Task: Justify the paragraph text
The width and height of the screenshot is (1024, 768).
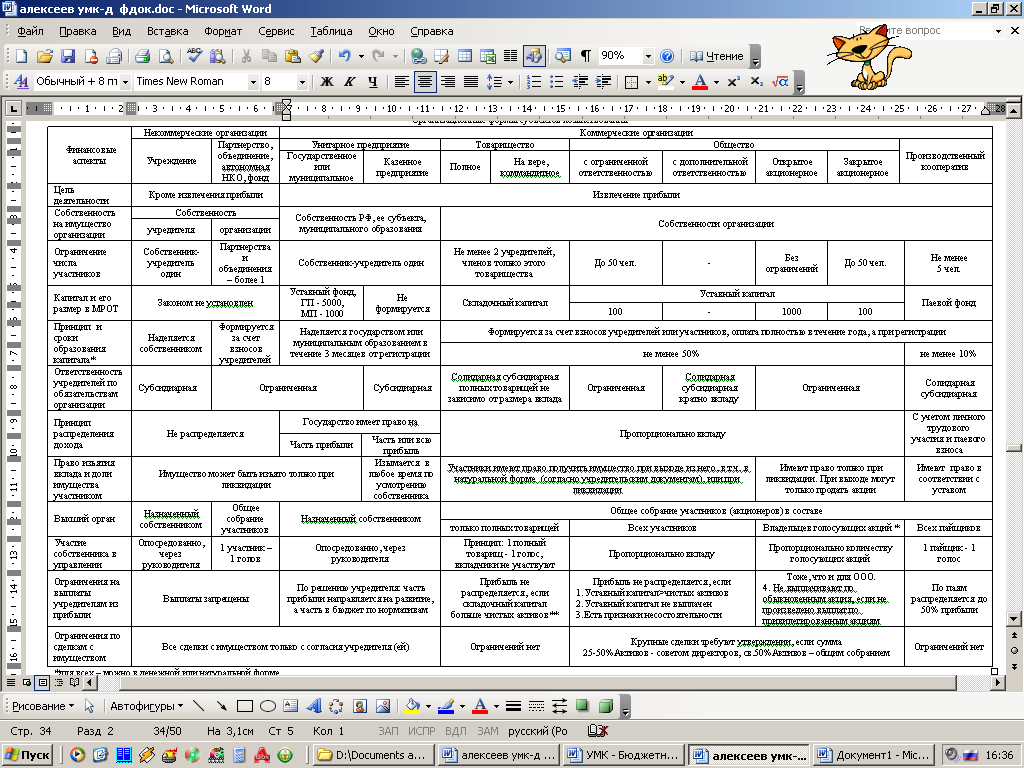Action: click(x=471, y=82)
